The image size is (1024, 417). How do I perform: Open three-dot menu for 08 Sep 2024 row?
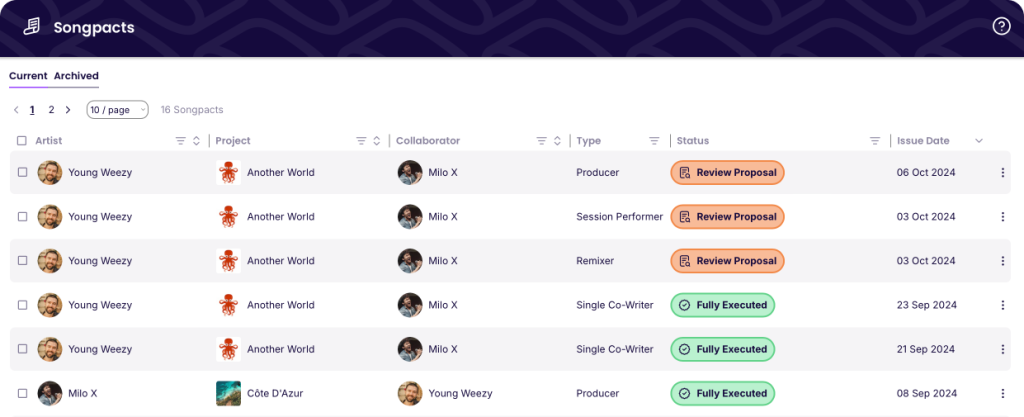click(1002, 394)
